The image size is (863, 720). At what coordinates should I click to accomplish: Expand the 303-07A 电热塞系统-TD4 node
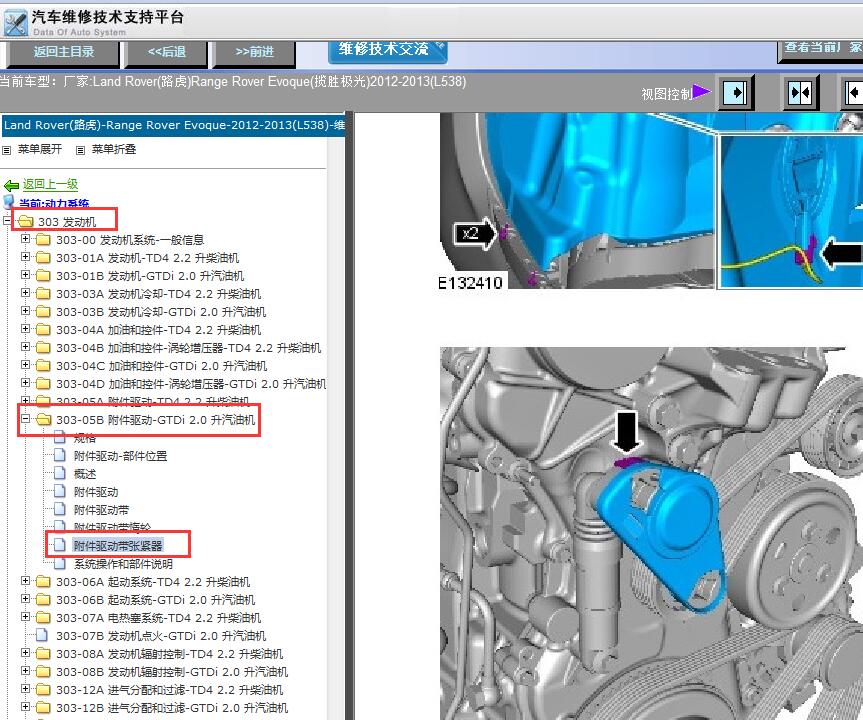pos(25,617)
